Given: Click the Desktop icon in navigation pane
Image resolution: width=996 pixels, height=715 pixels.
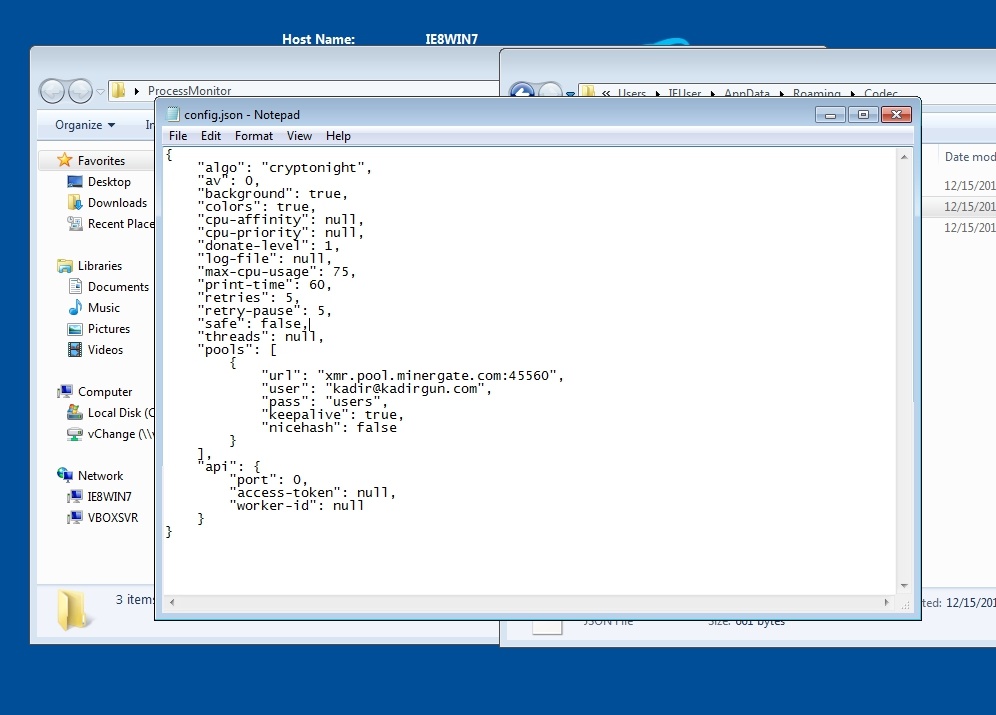Looking at the screenshot, I should [75, 182].
